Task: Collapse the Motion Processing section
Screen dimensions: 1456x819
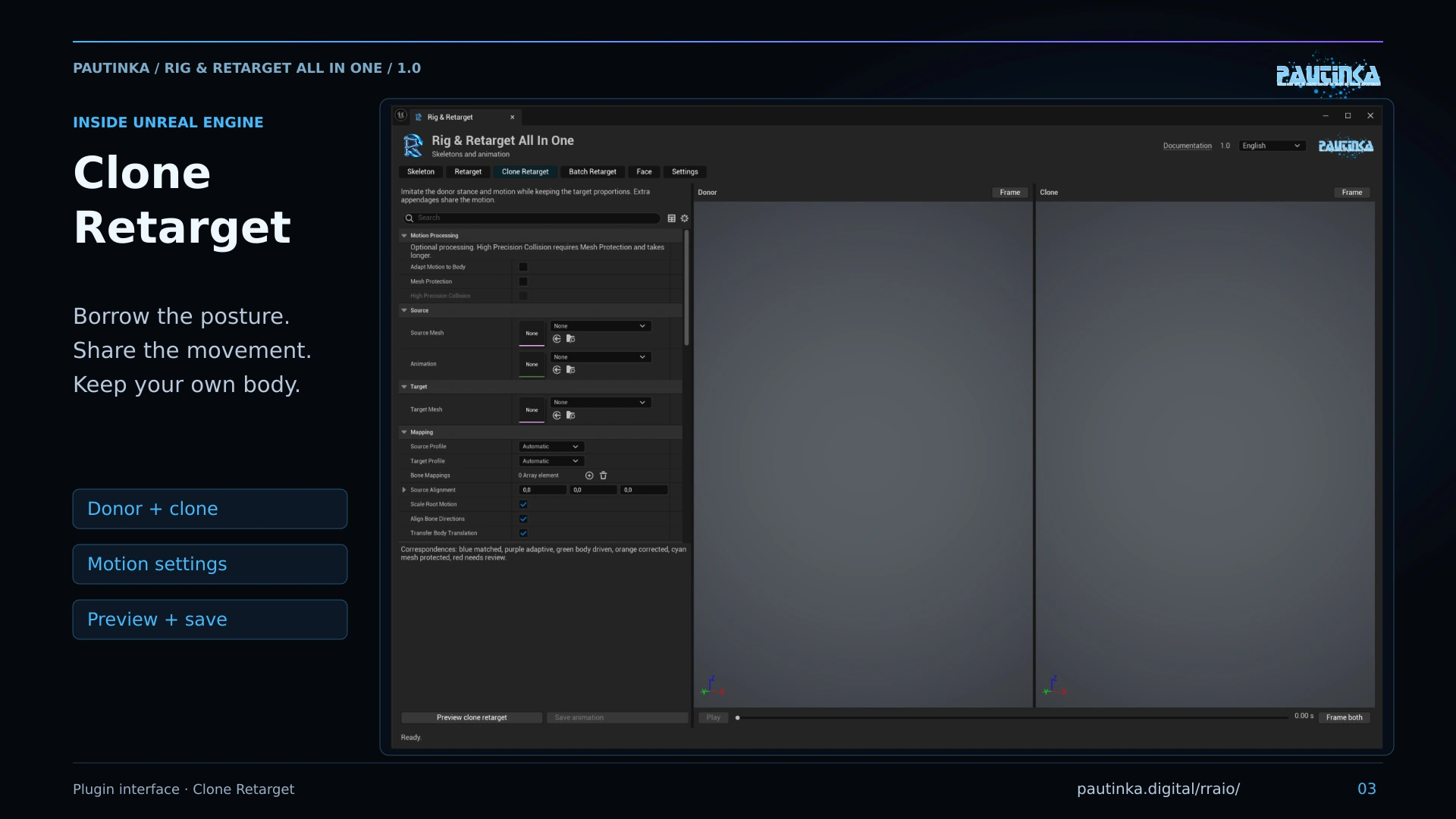Action: pos(404,236)
